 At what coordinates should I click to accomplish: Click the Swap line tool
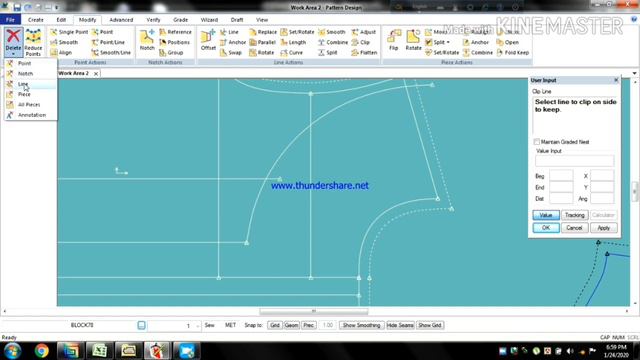point(231,53)
